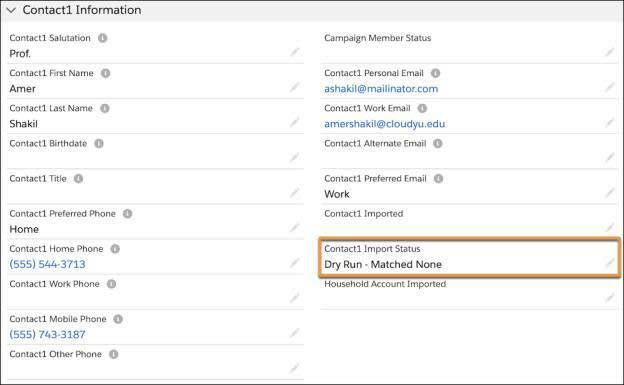This screenshot has width=624, height=385.
Task: Click the 'Household Account Imported' field label
Action: (385, 284)
